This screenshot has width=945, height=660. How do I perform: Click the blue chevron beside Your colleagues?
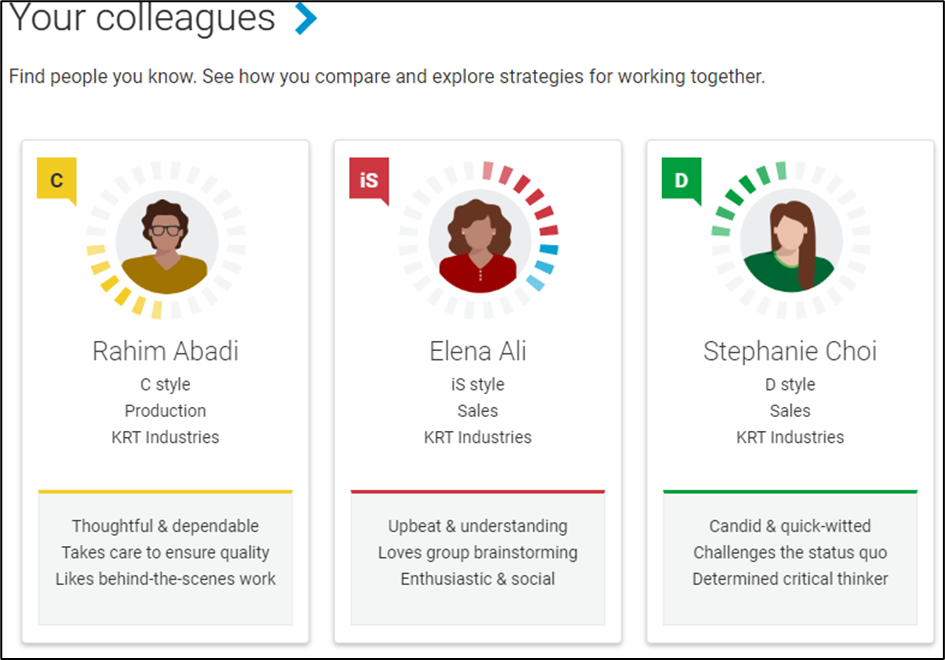coord(306,18)
